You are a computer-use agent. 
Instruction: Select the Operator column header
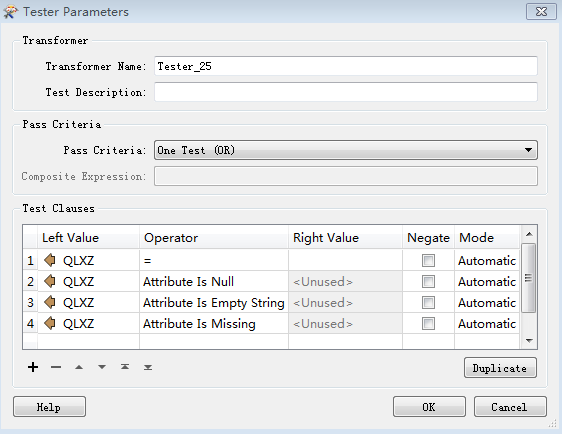(x=214, y=238)
